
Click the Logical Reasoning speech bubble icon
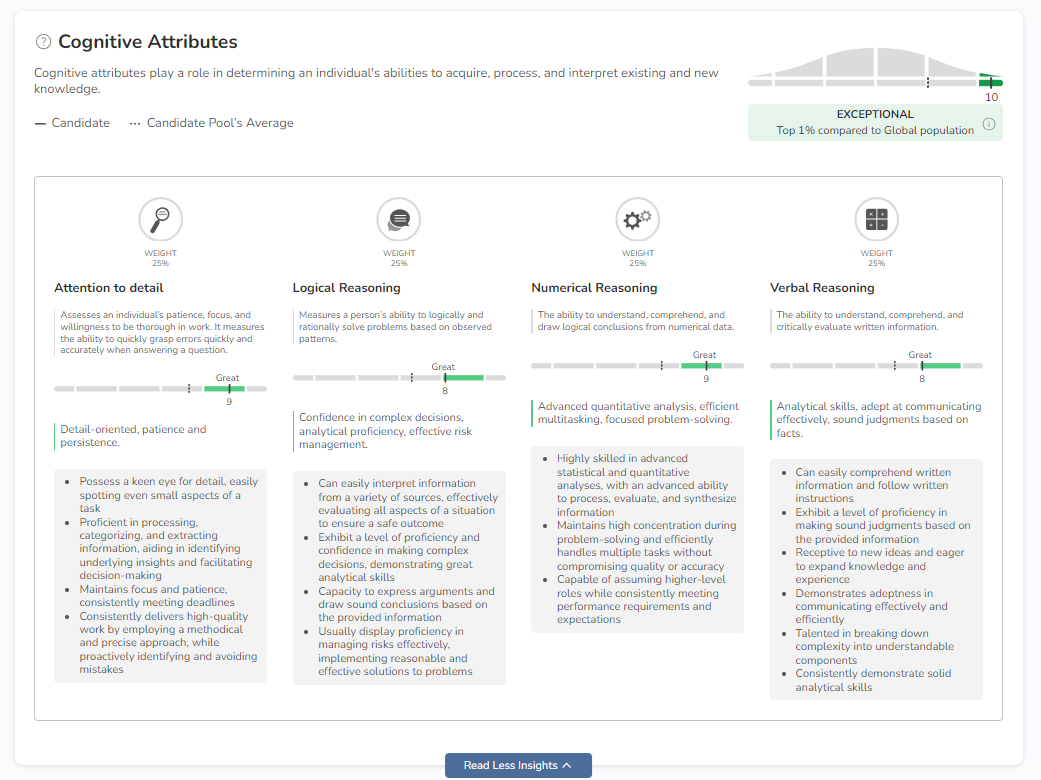coord(399,219)
